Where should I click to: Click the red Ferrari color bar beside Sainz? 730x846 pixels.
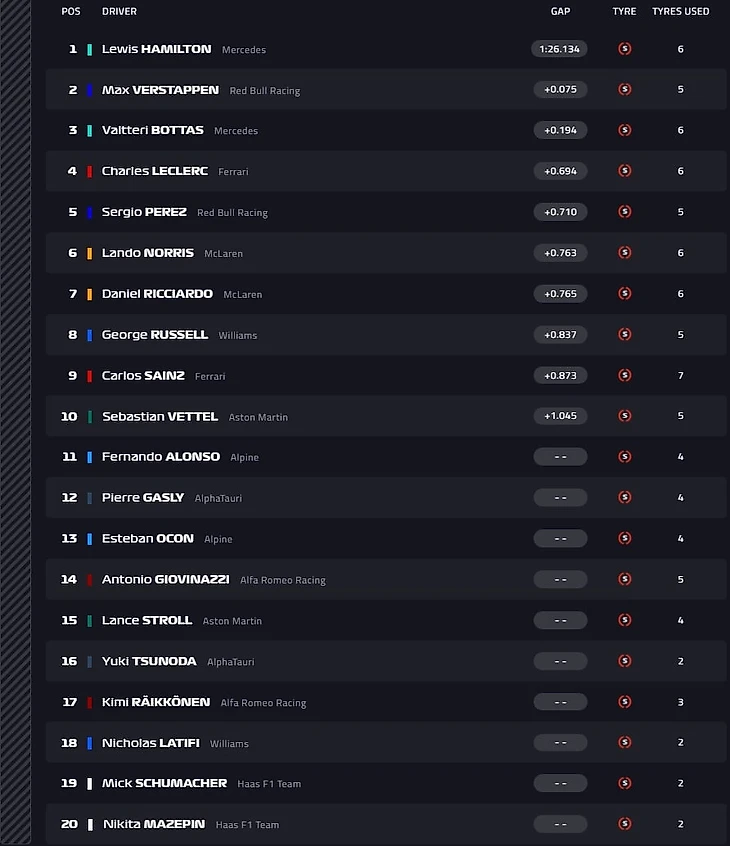click(90, 376)
